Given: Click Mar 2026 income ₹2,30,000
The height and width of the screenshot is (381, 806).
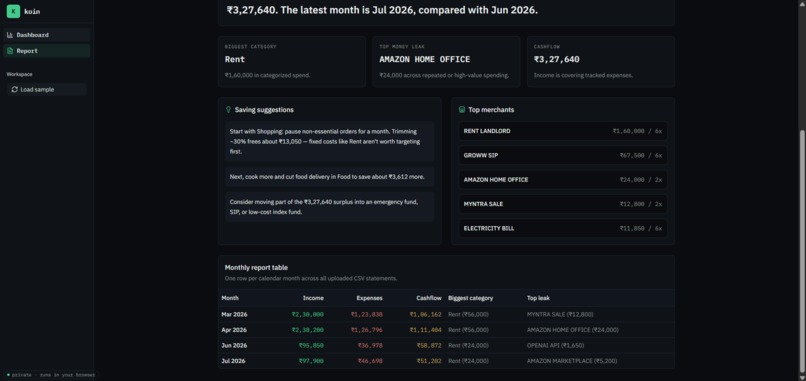Looking at the screenshot, I should point(307,314).
